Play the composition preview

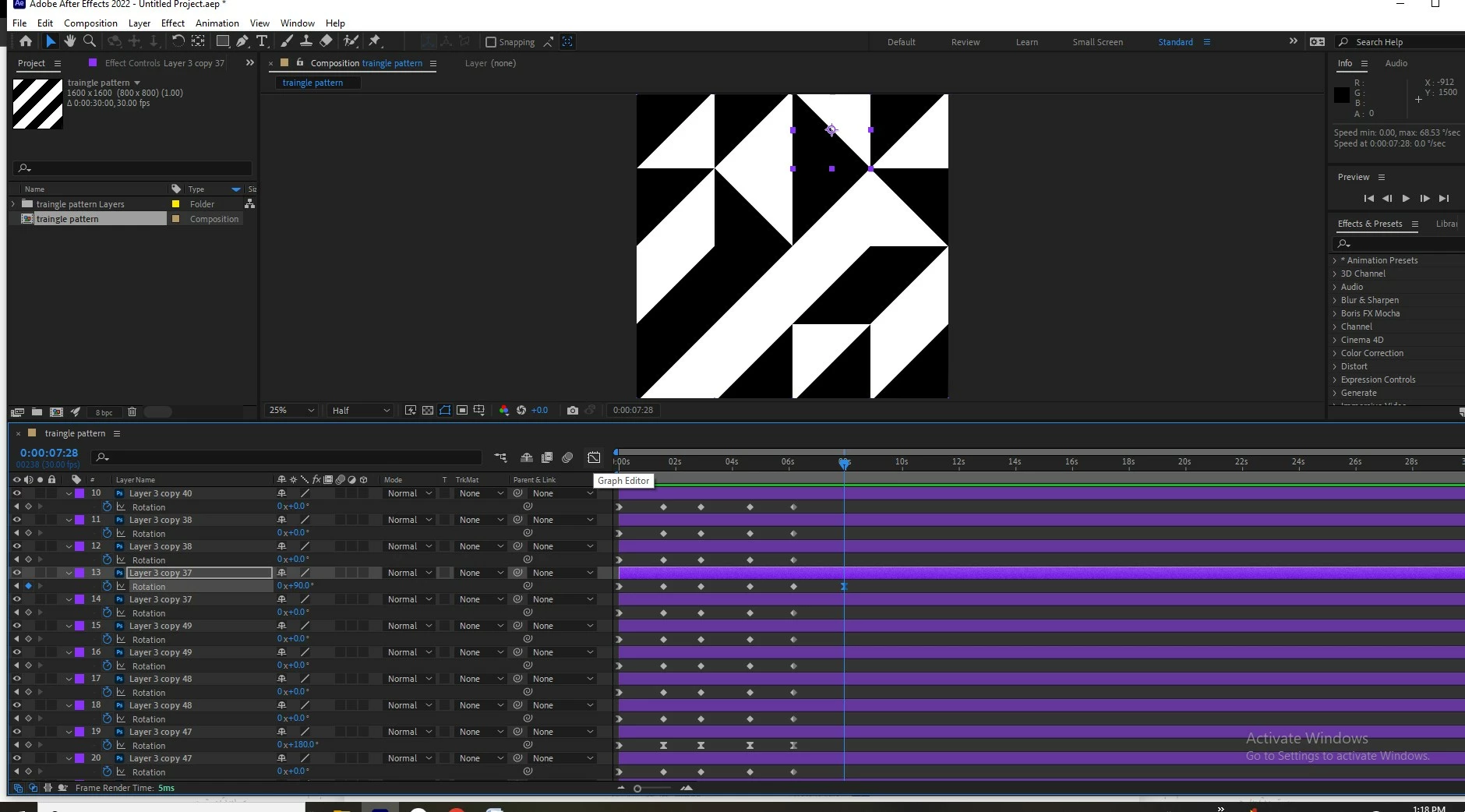pyautogui.click(x=1406, y=199)
